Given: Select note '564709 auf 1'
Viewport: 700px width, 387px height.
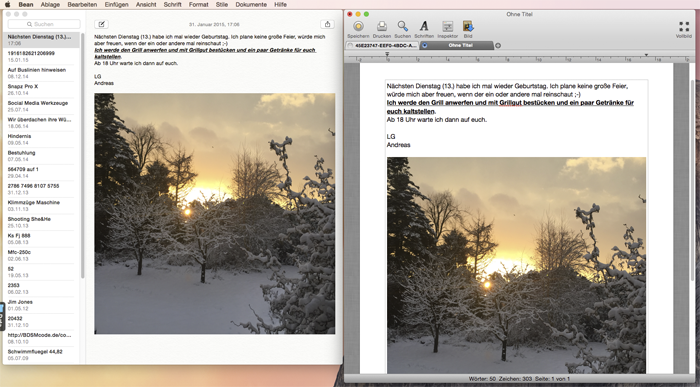Looking at the screenshot, I should click(x=41, y=172).
